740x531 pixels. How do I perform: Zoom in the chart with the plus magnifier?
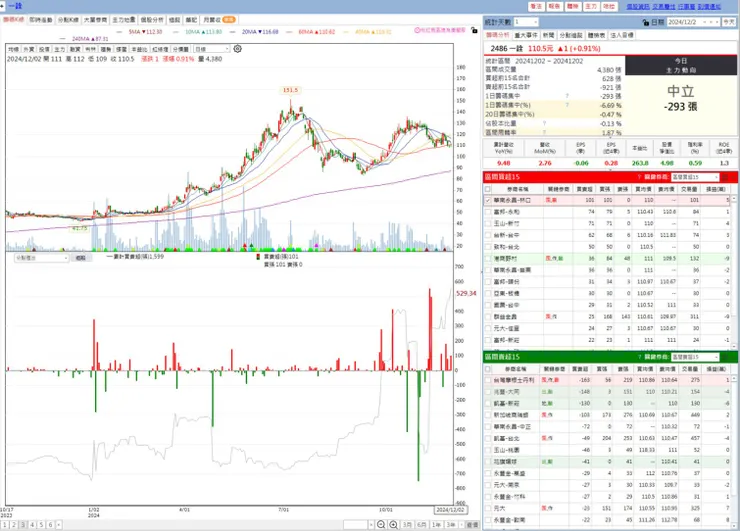393,524
